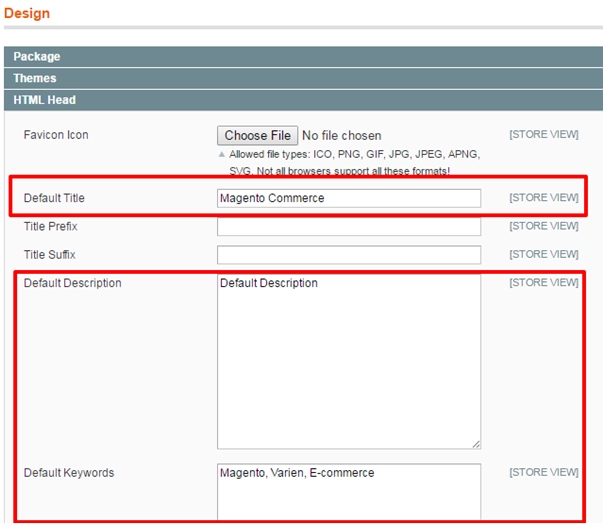This screenshot has width=603, height=524.
Task: Click the 'Title Prefix' label
Action: (x=51, y=226)
